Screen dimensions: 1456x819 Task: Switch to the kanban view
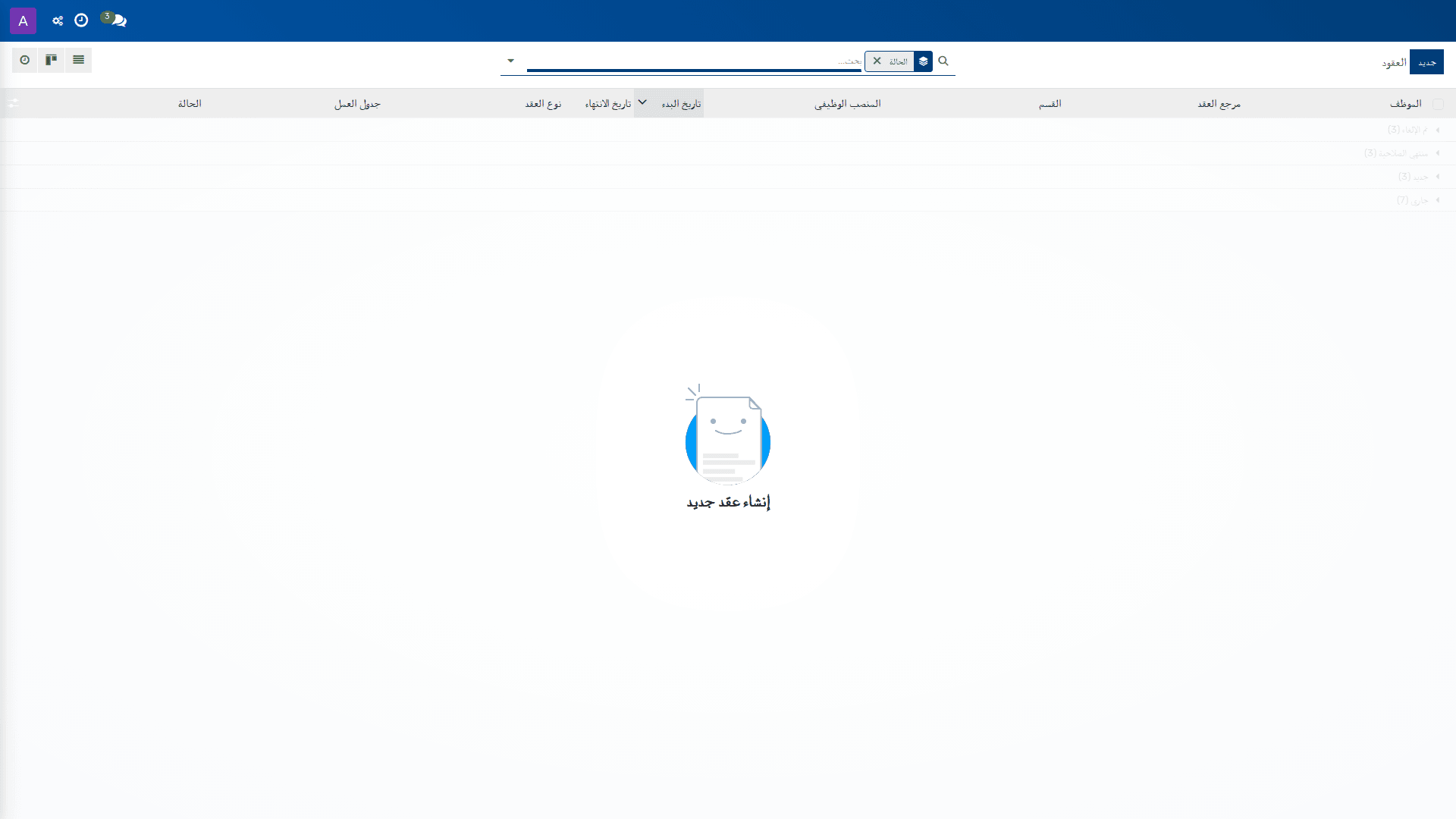[x=52, y=60]
